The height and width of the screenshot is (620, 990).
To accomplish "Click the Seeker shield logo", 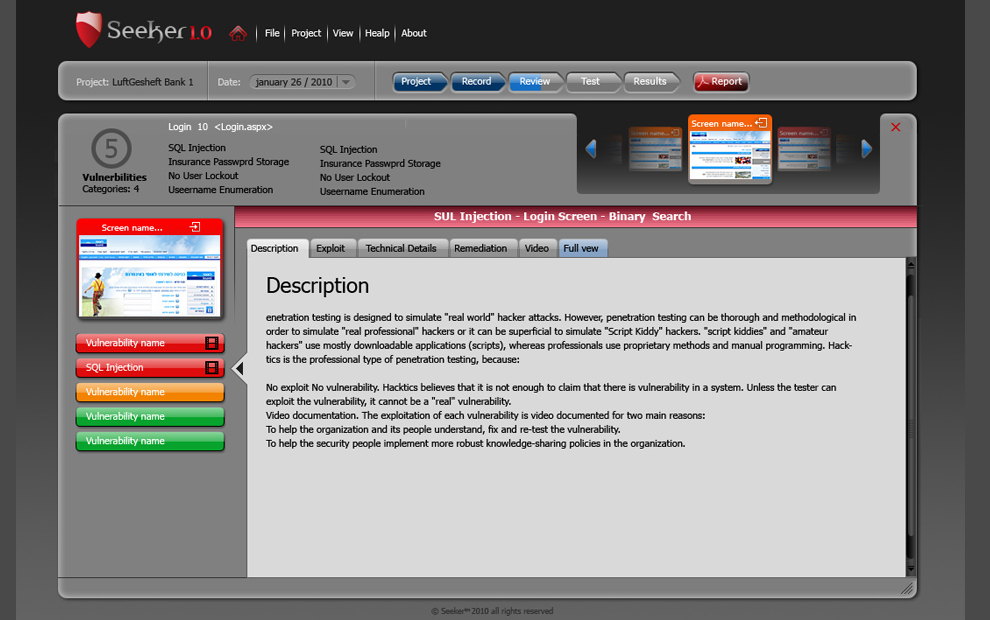I will click(x=89, y=30).
